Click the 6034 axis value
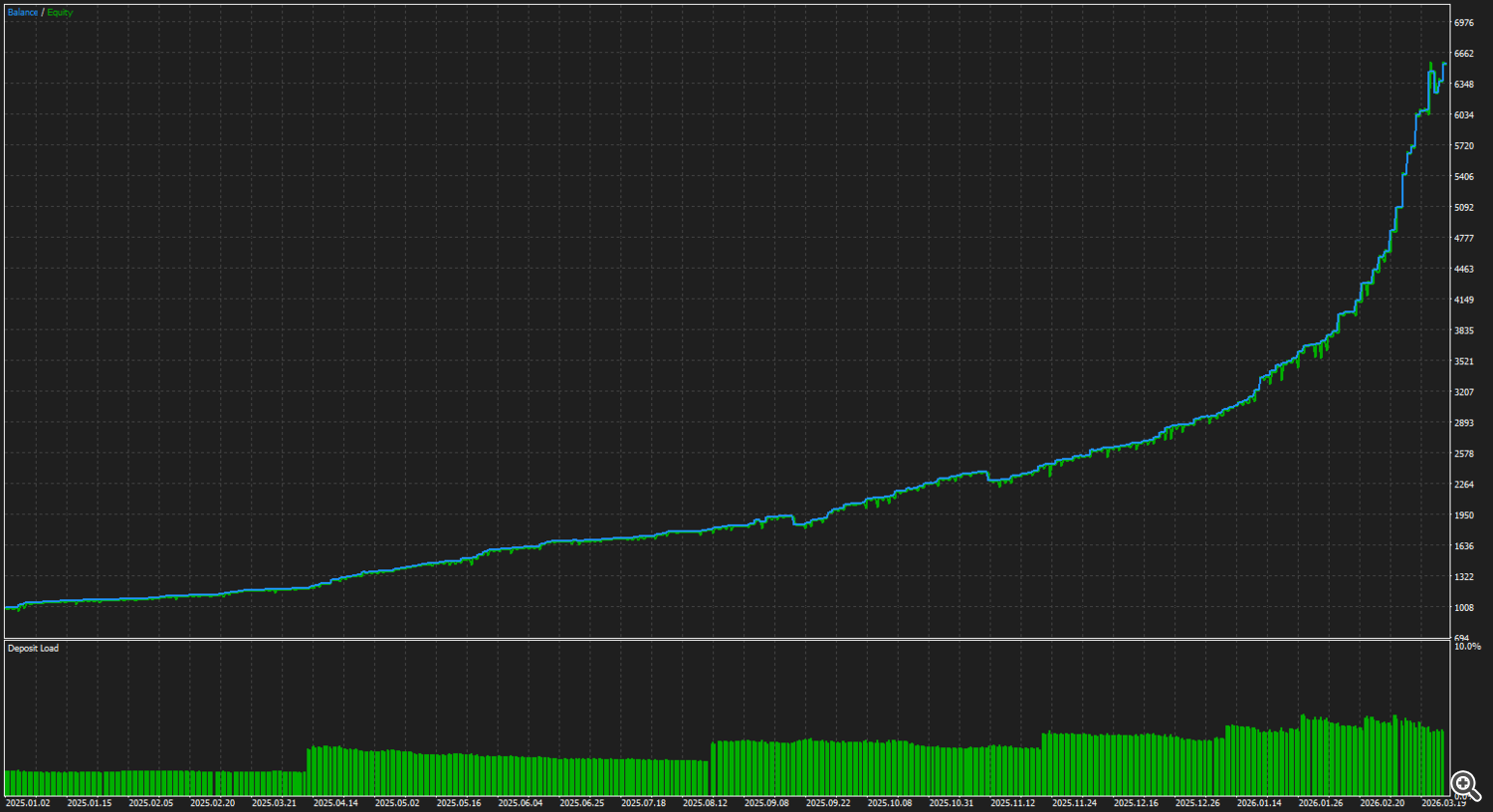Image resolution: width=1493 pixels, height=812 pixels. pos(1464,115)
